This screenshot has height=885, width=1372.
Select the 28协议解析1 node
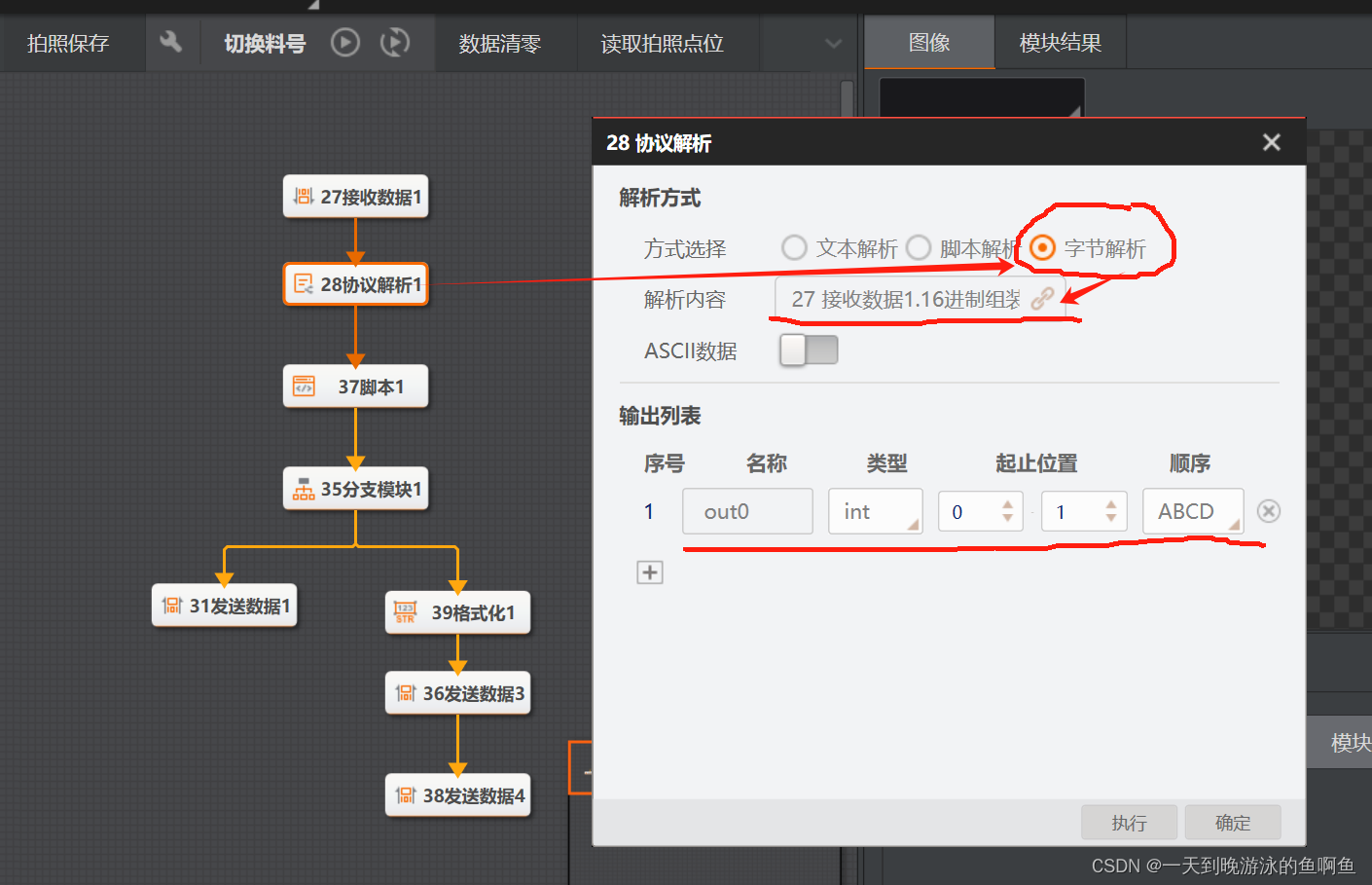tap(356, 284)
